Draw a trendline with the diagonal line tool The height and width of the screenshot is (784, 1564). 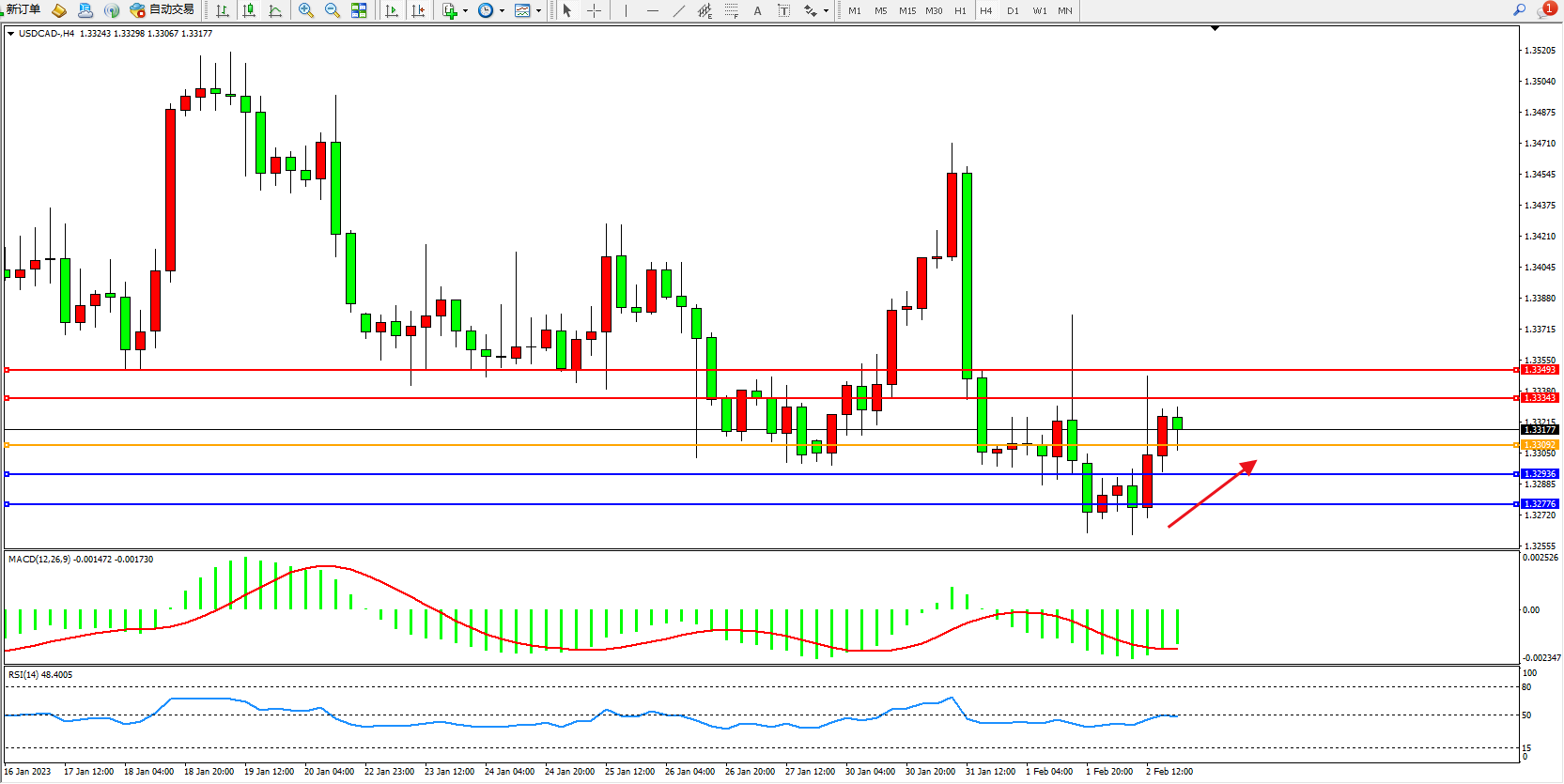pyautogui.click(x=679, y=10)
